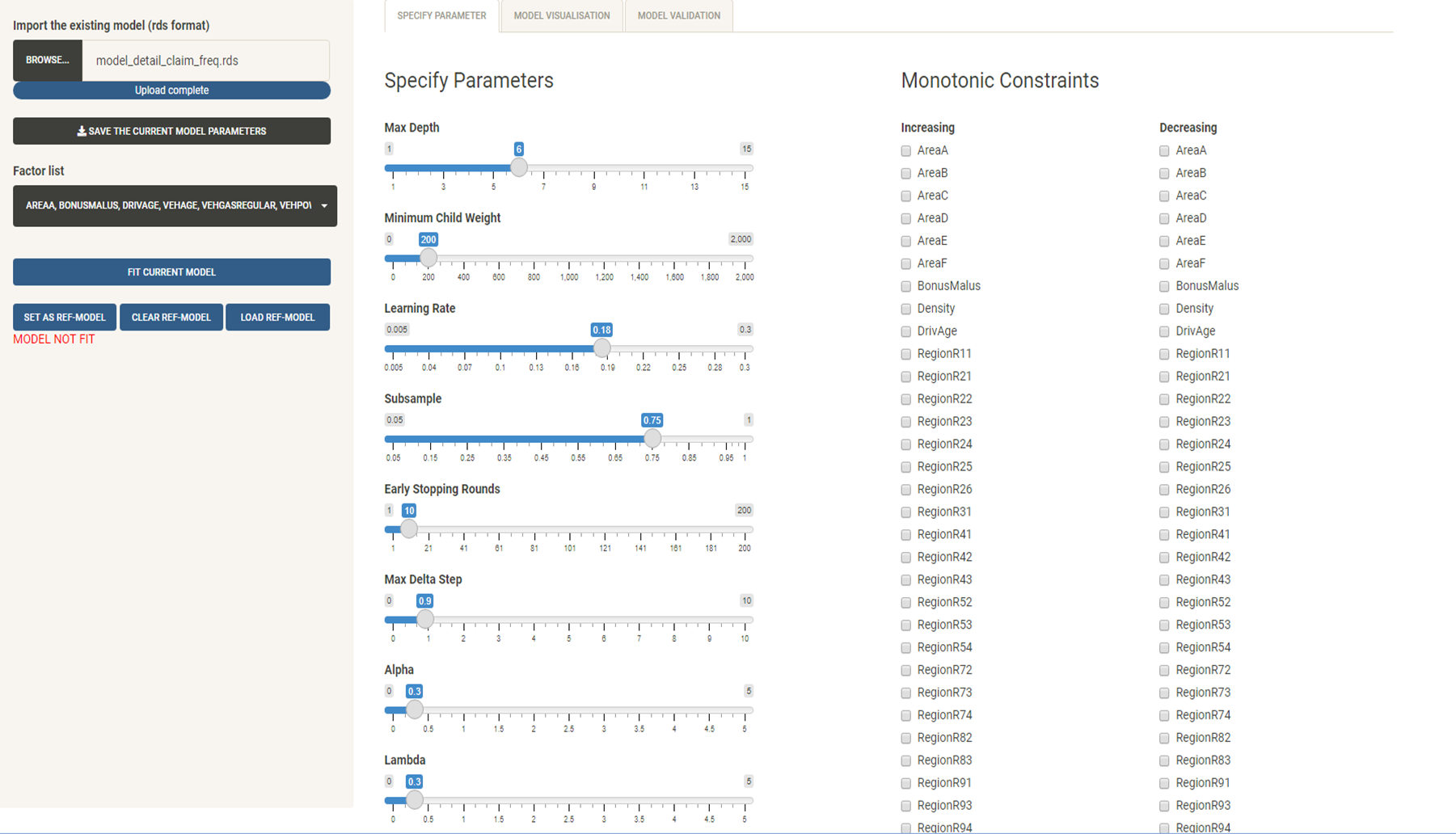The width and height of the screenshot is (1456, 834).
Task: Click the download icon on the save parameters button
Action: tap(81, 130)
